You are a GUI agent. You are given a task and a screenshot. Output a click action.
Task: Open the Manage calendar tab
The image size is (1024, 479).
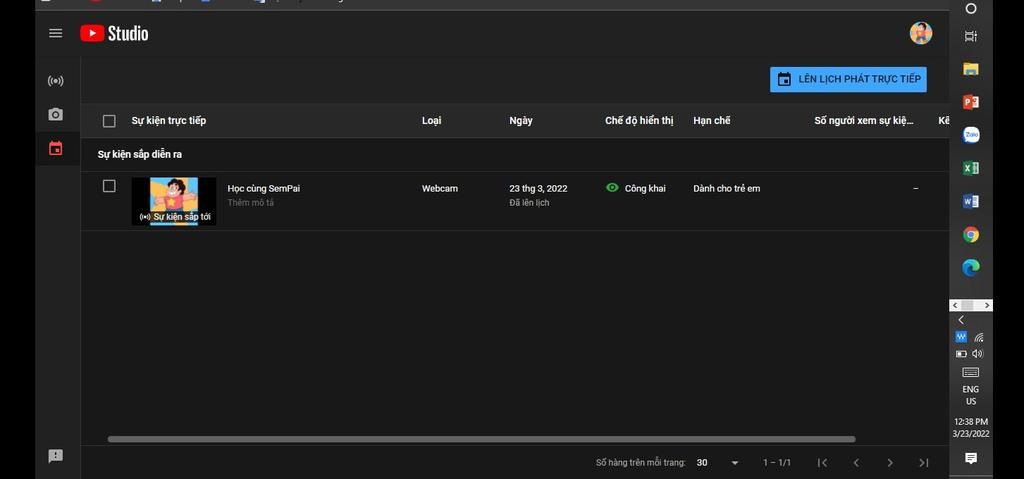(x=56, y=148)
